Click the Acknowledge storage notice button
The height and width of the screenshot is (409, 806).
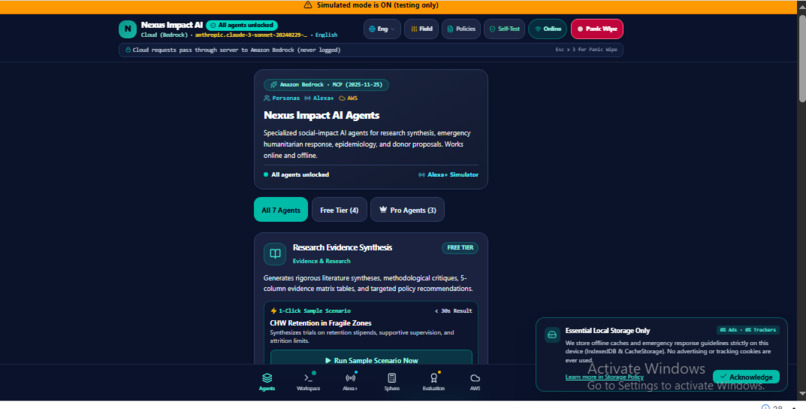click(x=746, y=377)
